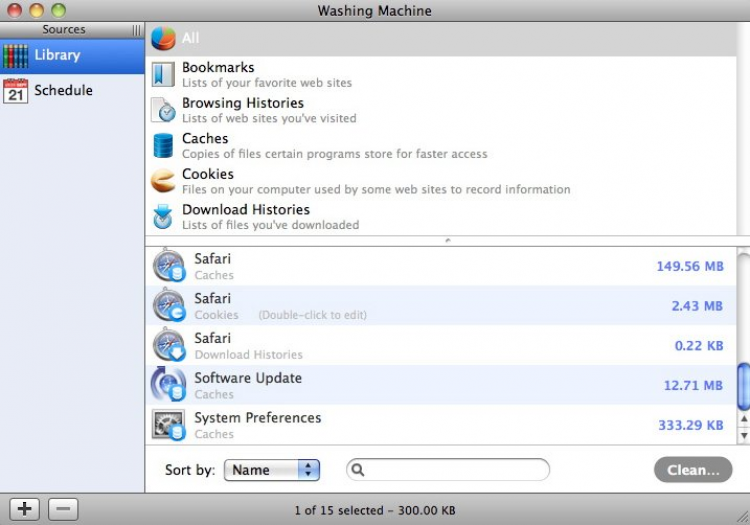
Task: Remove a source with the minus button
Action: coord(63,509)
